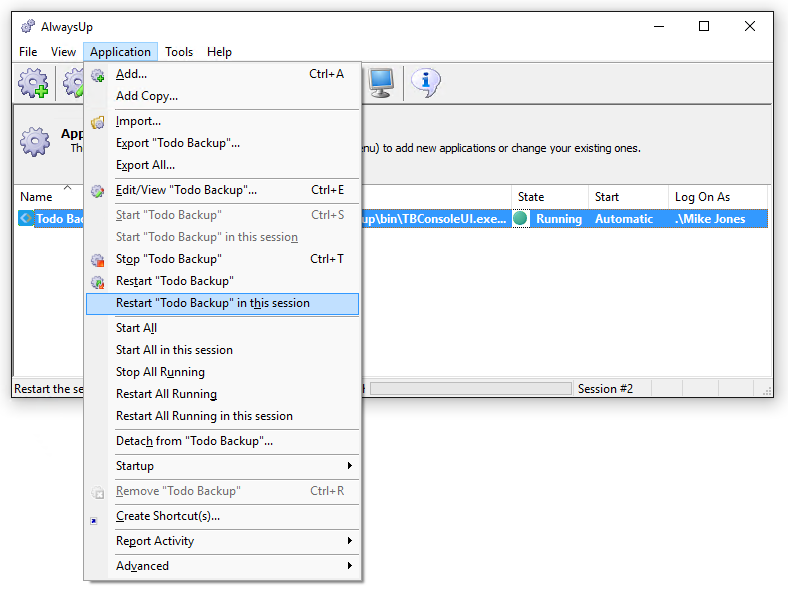This screenshot has height=590, width=788.
Task: Choose Create Shortcut(s)... entry
Action: [x=223, y=516]
